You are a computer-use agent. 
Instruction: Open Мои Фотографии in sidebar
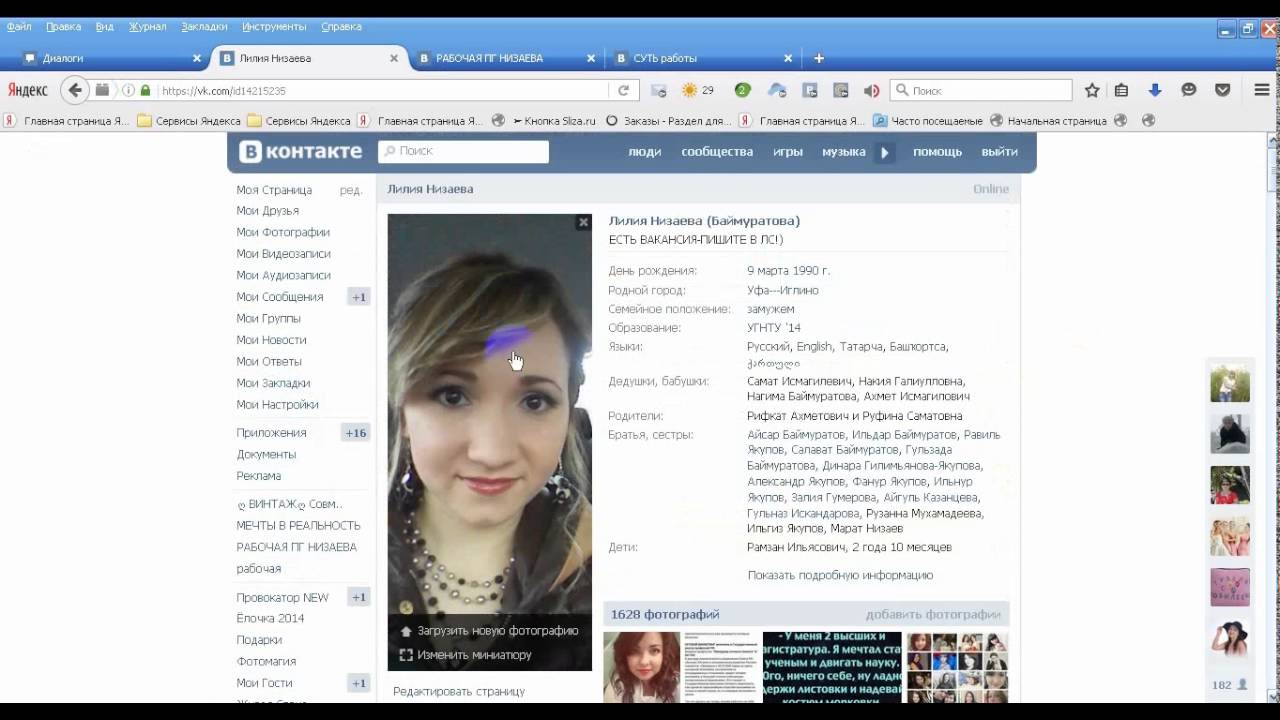pos(283,232)
